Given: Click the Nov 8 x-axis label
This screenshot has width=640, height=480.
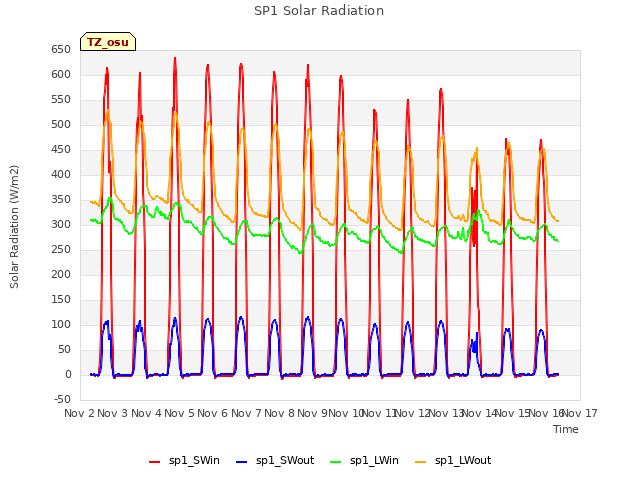Looking at the screenshot, I should click(280, 413).
